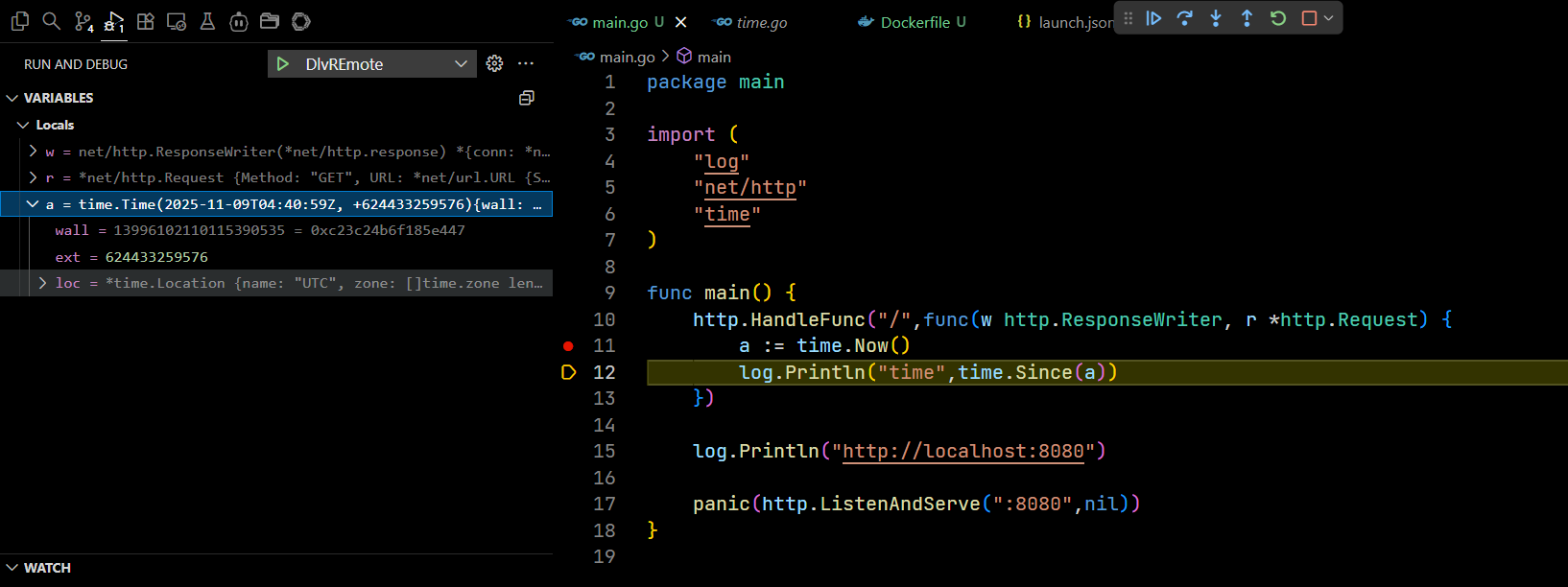Click the main symbol in the breadcrumb
The image size is (1568, 587).
pyautogui.click(x=713, y=57)
